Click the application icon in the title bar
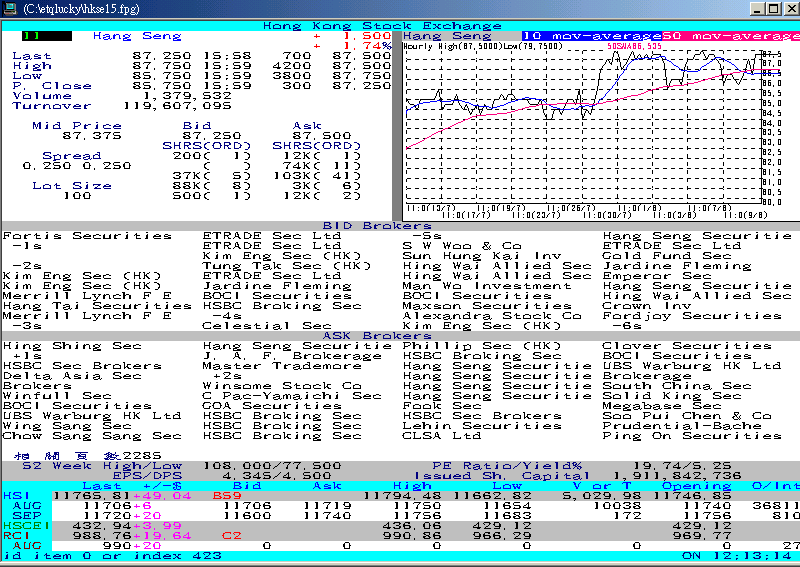Viewport: 800px width, 567px height. point(9,8)
